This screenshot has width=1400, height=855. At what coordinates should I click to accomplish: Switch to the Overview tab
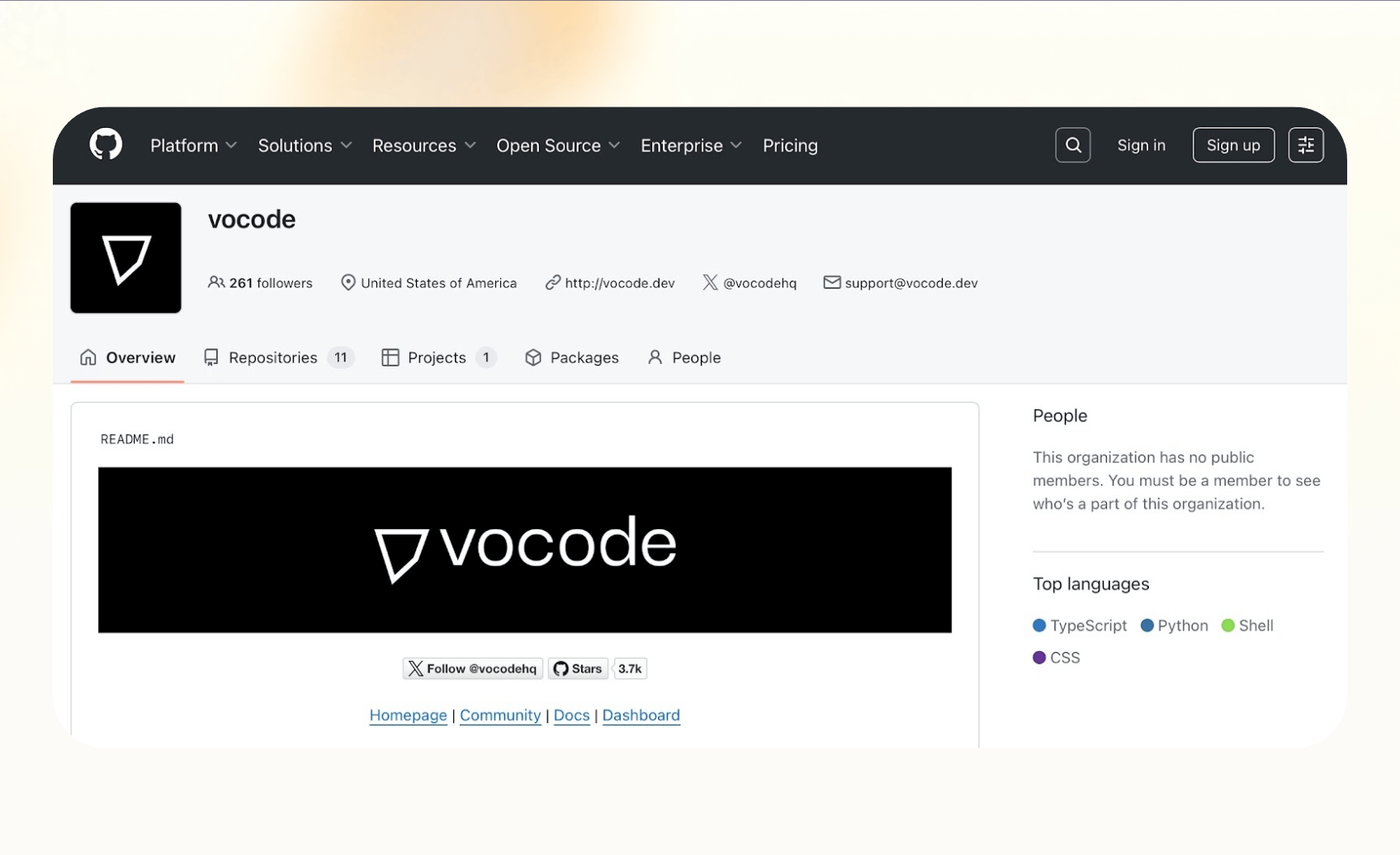click(x=127, y=357)
